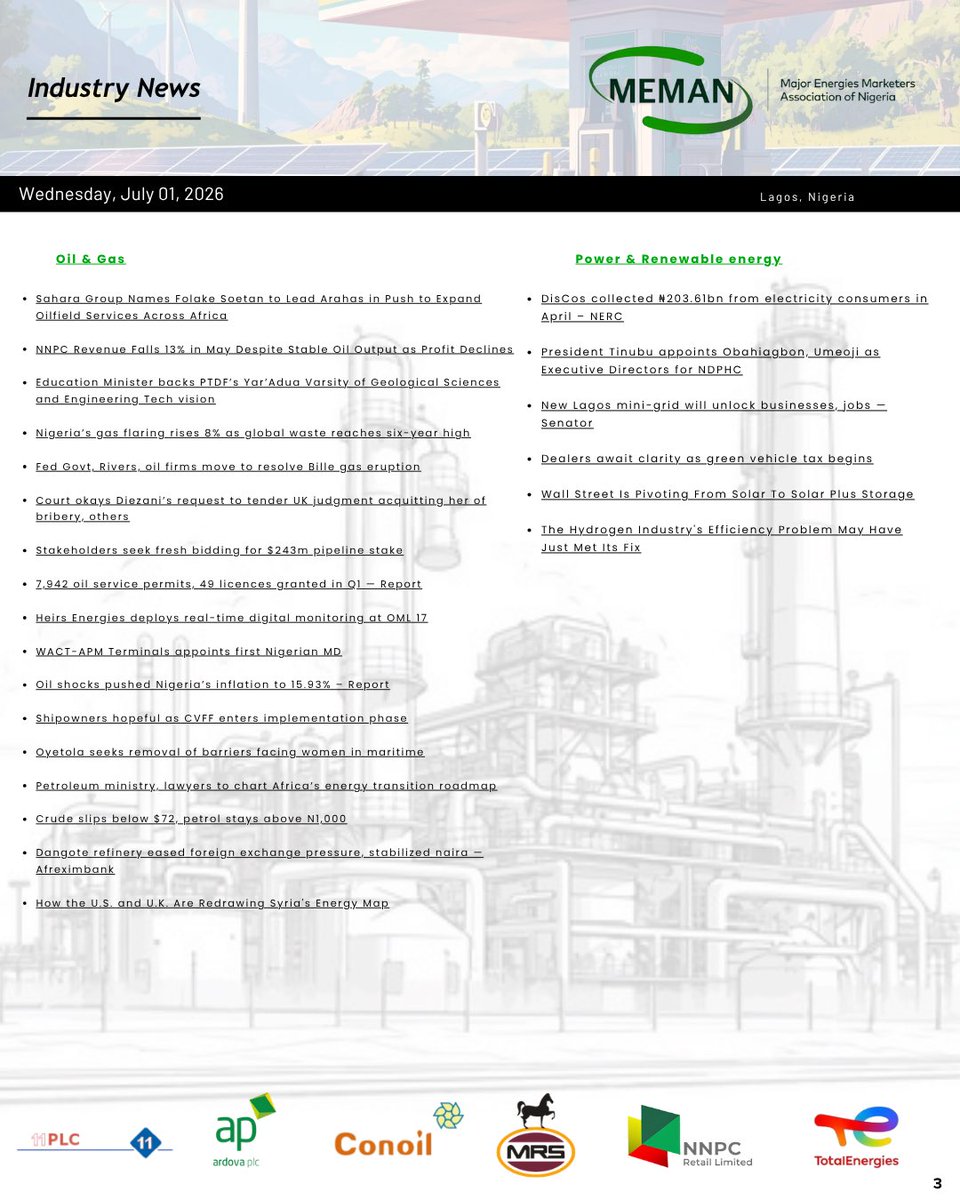Click the Lagos, Nigeria location text
Viewport: 960px width, 1200px height.
807,197
